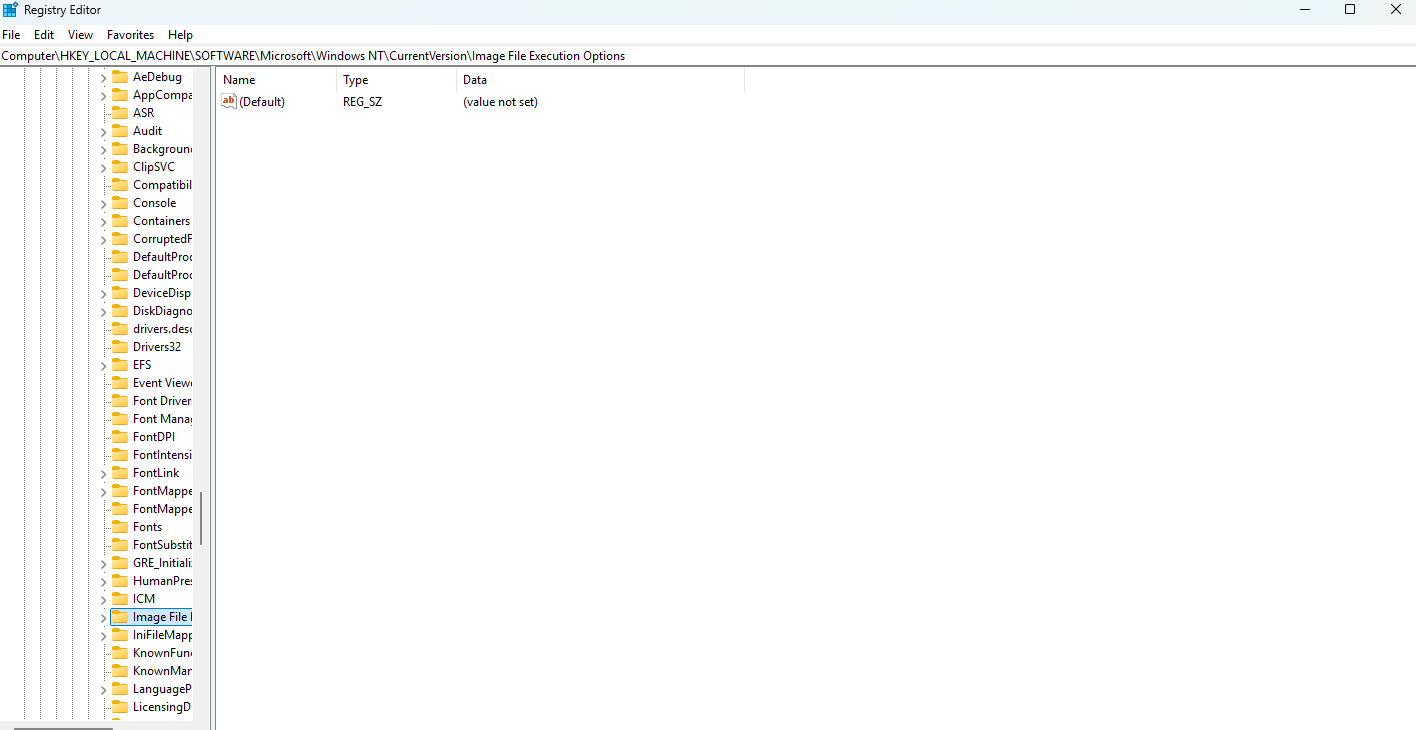
Task: Expand the AppCompa key arrow
Action: tap(103, 96)
